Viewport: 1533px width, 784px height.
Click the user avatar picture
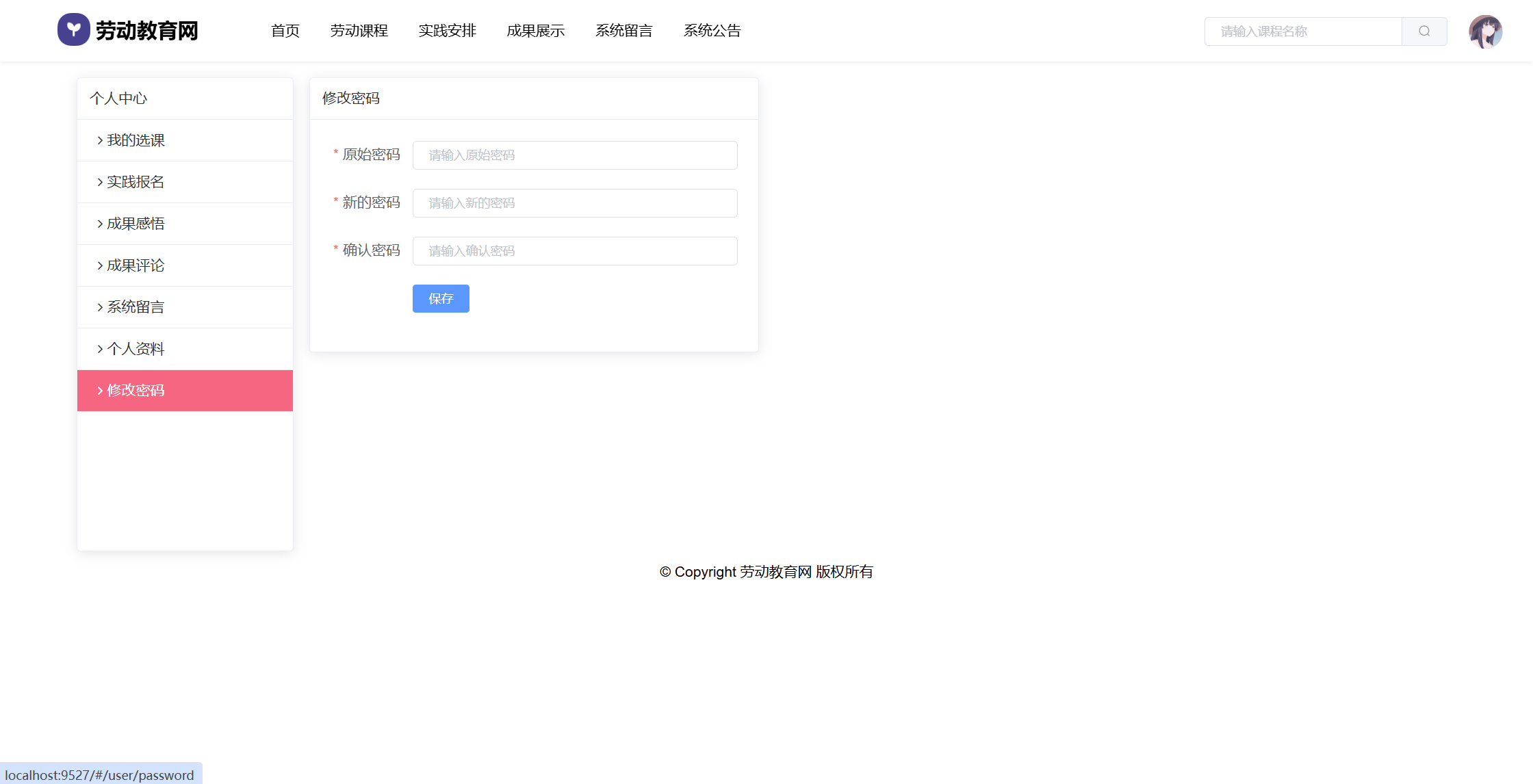click(1485, 31)
